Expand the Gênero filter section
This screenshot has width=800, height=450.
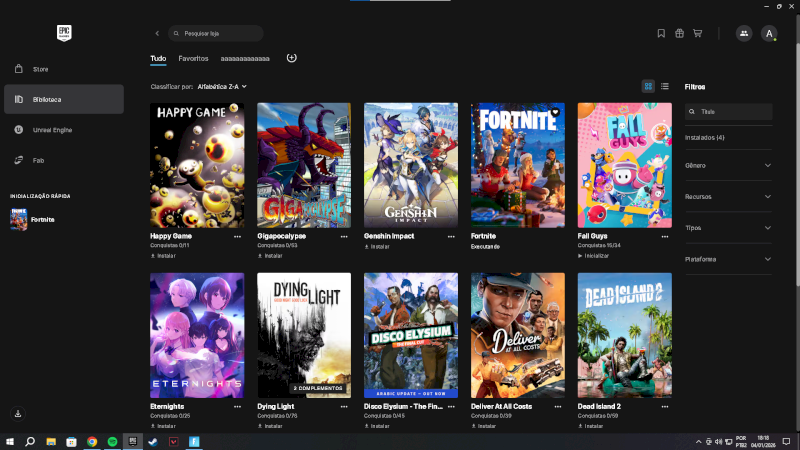point(728,165)
